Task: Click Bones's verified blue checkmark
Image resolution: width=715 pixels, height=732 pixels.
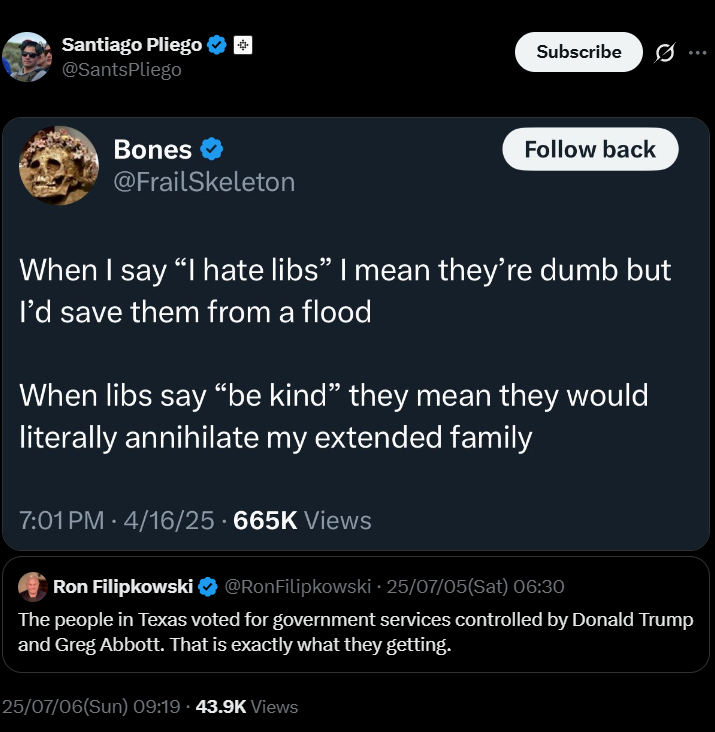Action: (211, 149)
